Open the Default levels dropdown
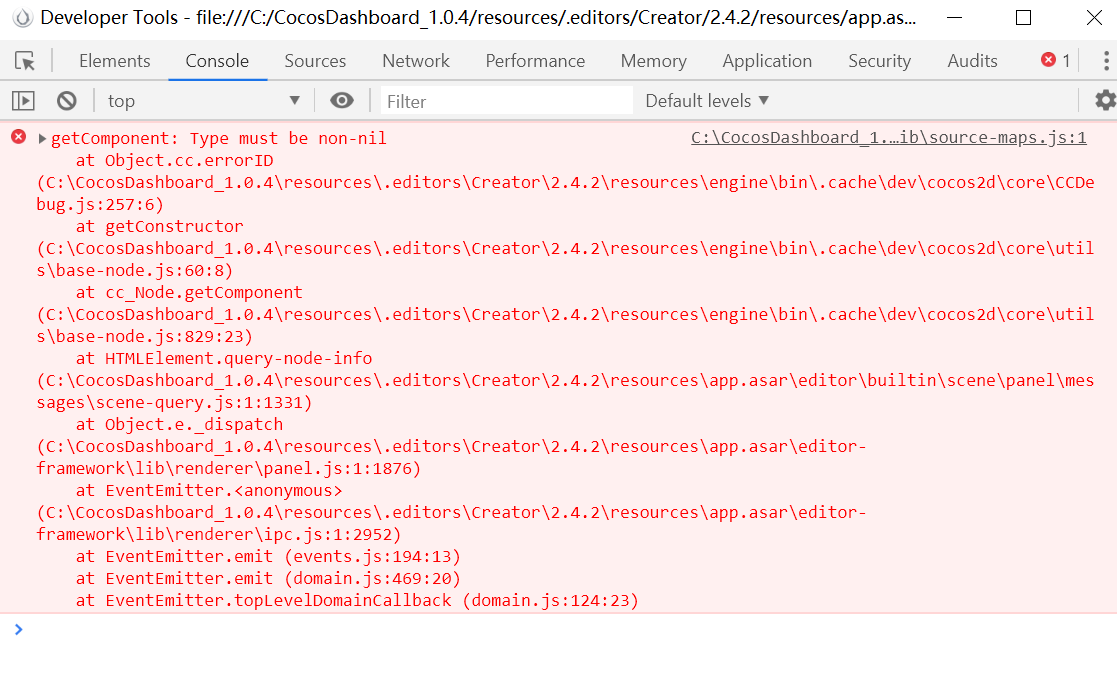Screen dimensions: 1117x673 pyautogui.click(x=707, y=101)
